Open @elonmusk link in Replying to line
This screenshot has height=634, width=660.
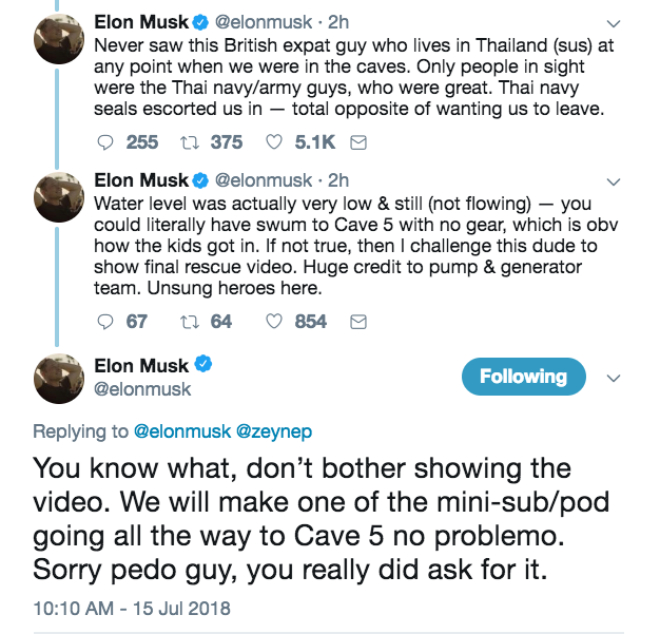(181, 432)
